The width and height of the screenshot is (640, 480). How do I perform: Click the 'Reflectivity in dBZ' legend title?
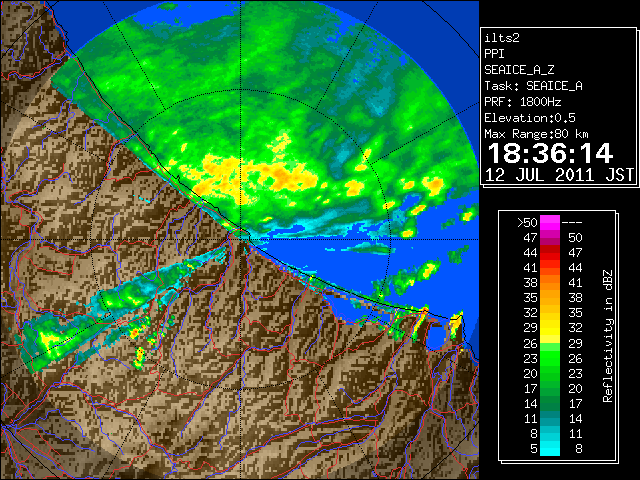pyautogui.click(x=607, y=336)
